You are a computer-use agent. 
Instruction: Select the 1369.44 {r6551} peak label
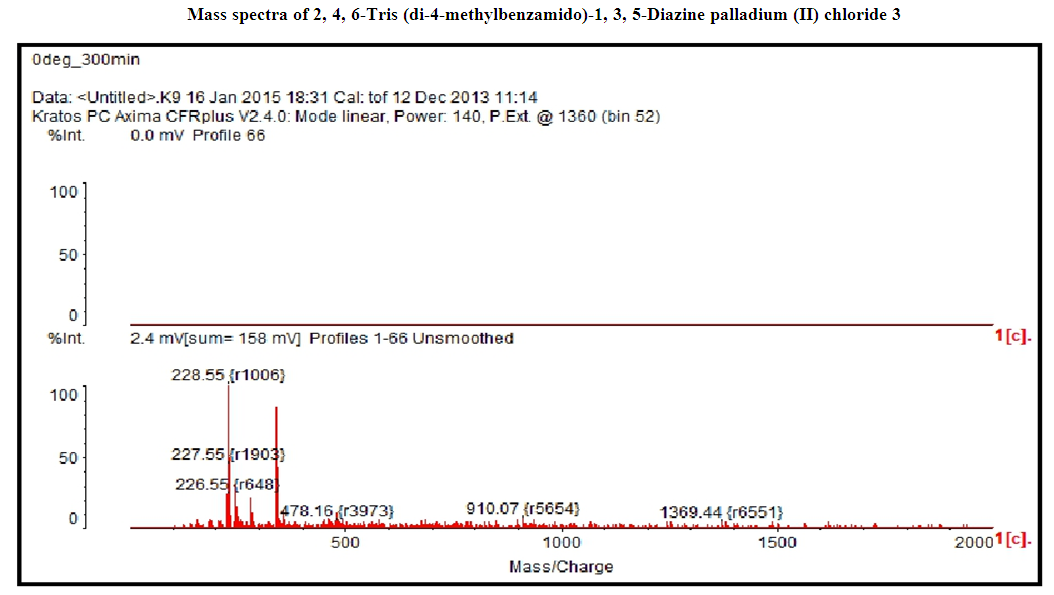(720, 512)
